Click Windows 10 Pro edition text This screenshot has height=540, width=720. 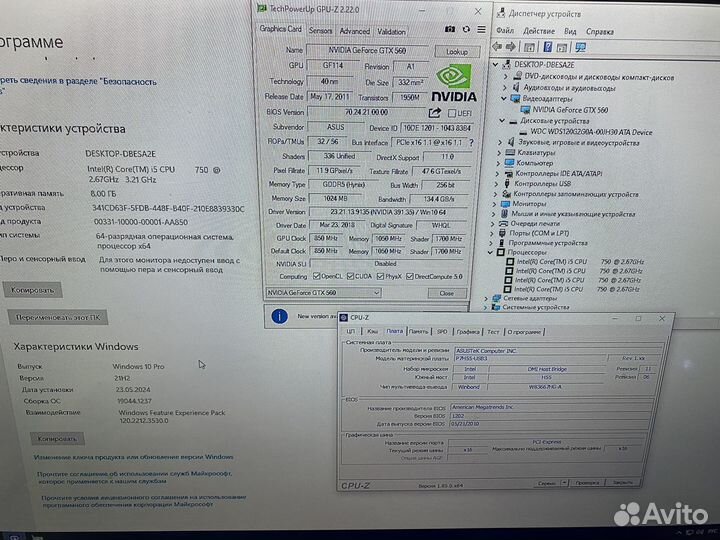(x=138, y=366)
